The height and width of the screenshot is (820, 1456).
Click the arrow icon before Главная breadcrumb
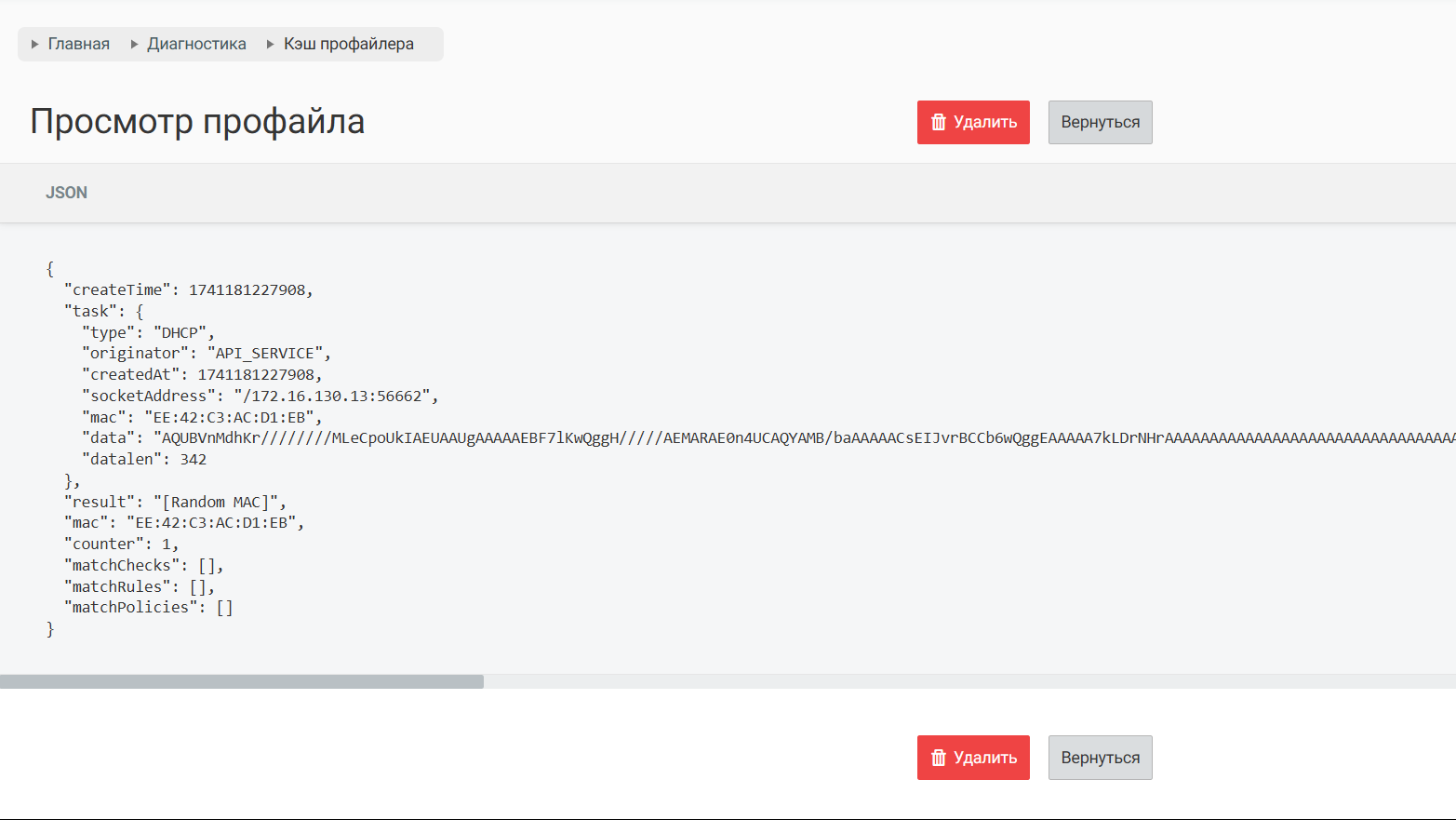[35, 45]
